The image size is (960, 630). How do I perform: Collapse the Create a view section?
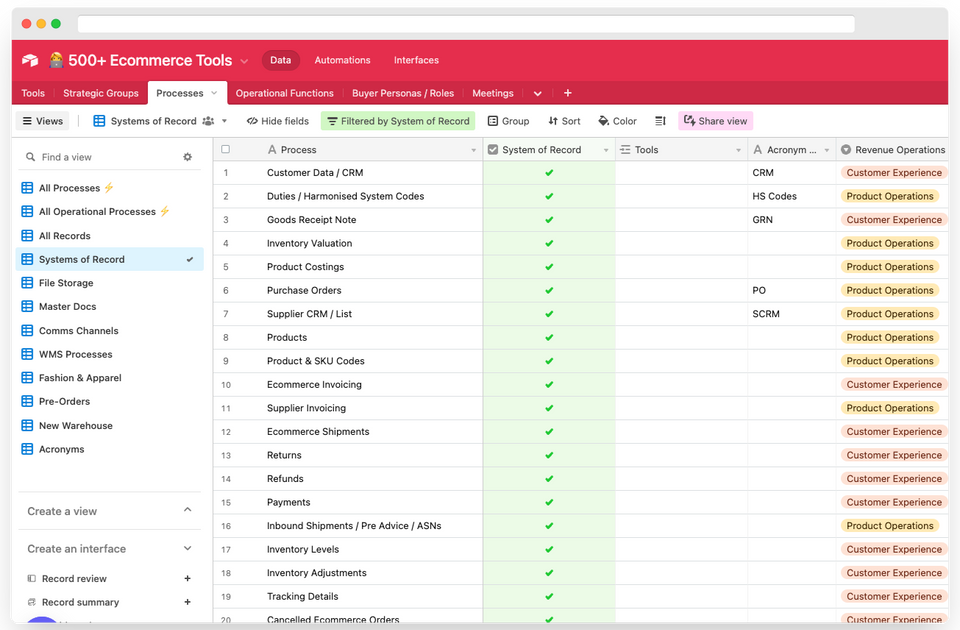(187, 511)
